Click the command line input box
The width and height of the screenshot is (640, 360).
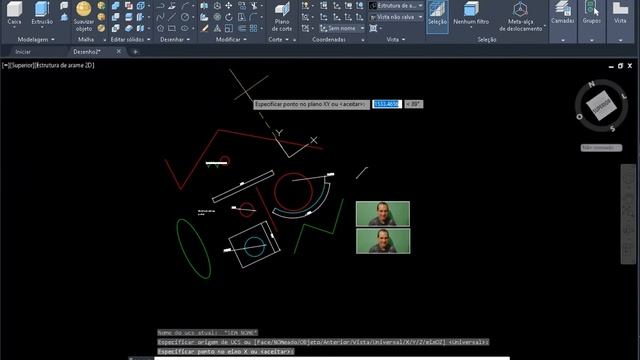[331, 358]
